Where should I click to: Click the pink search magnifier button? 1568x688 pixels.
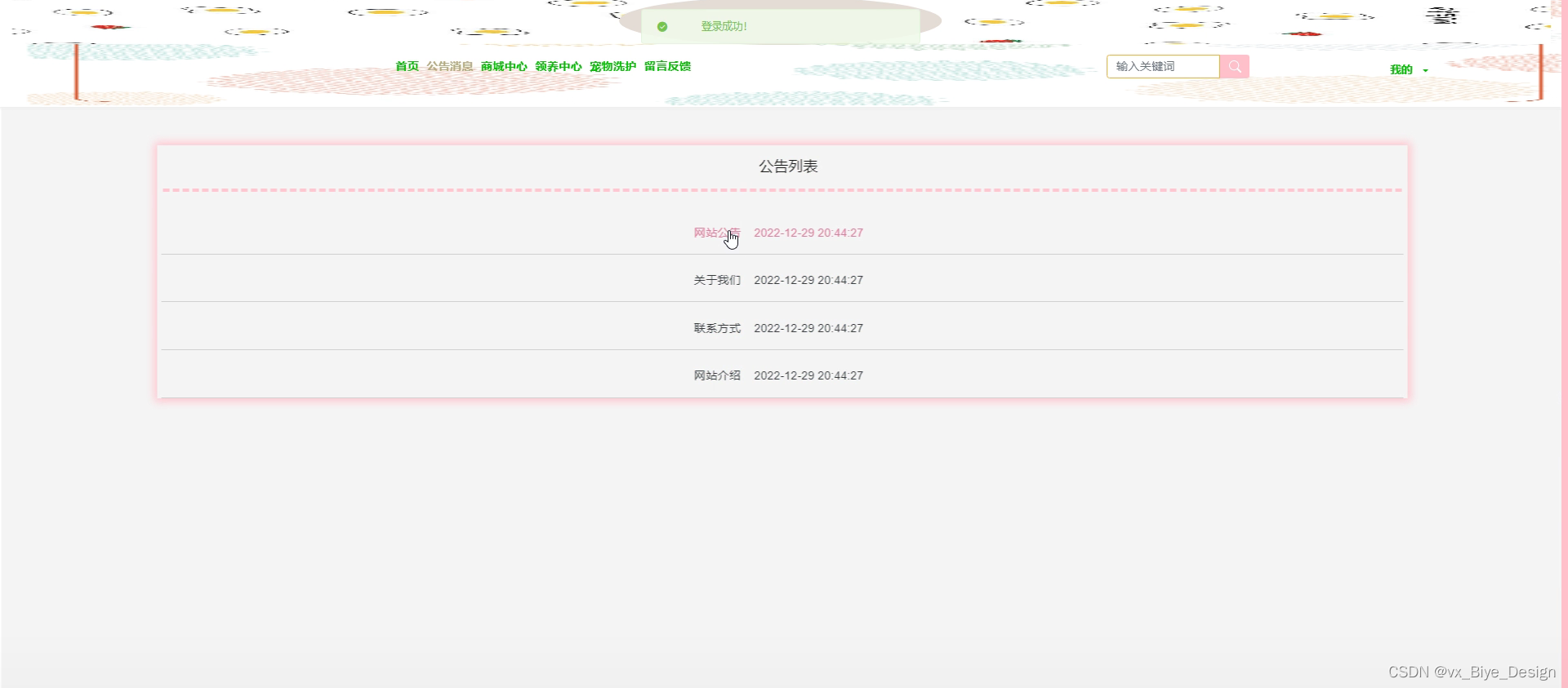[x=1234, y=67]
